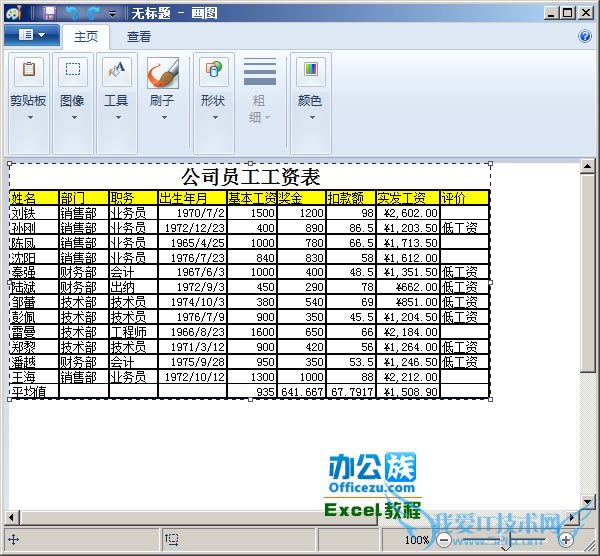This screenshot has height=556, width=600.
Task: Expand the 剪贴板 group dropdown arrow
Action: tap(30, 117)
